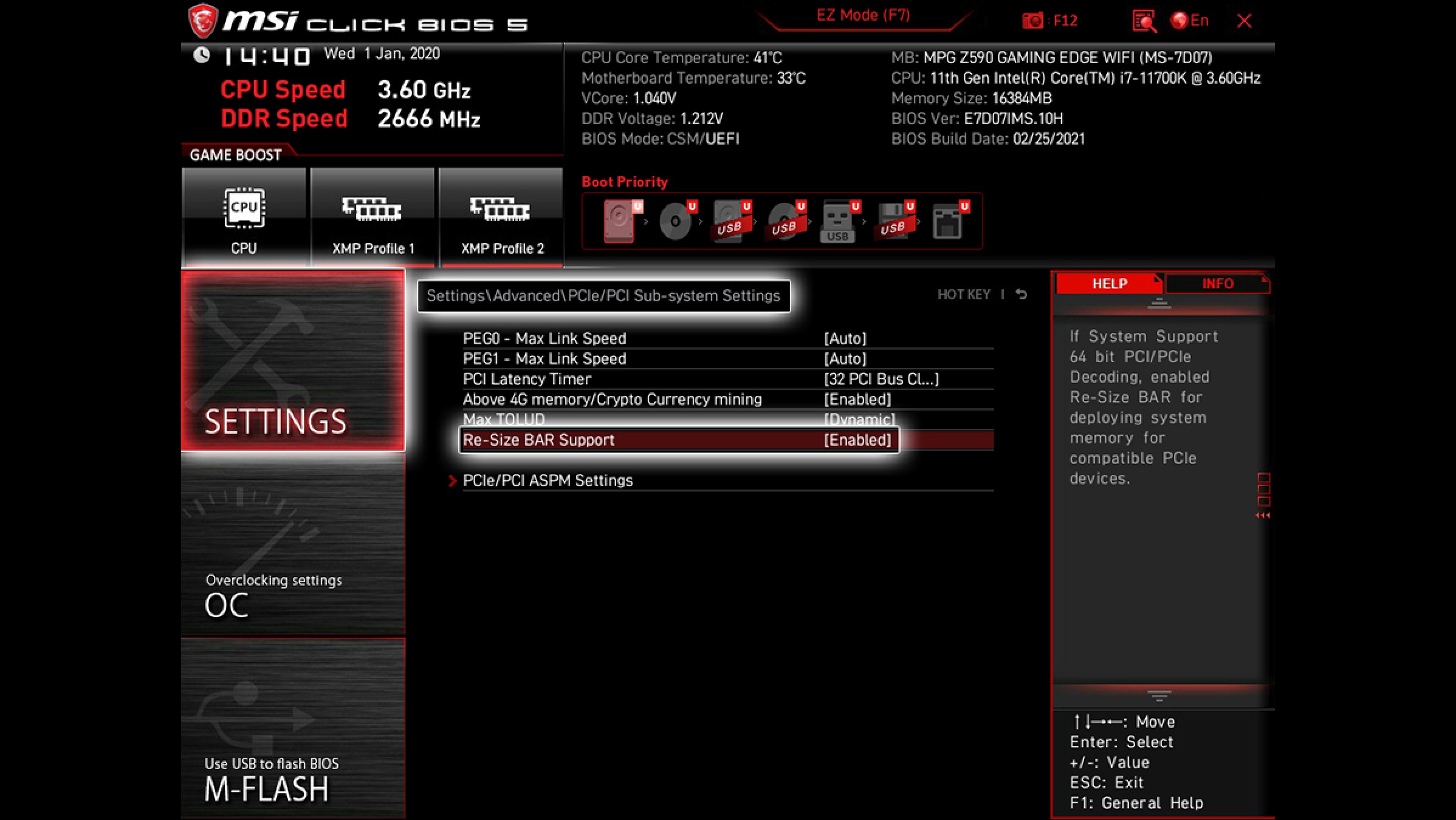Viewport: 1456px width, 820px height.
Task: Open M-FLASH to flash BIOS
Action: [293, 728]
